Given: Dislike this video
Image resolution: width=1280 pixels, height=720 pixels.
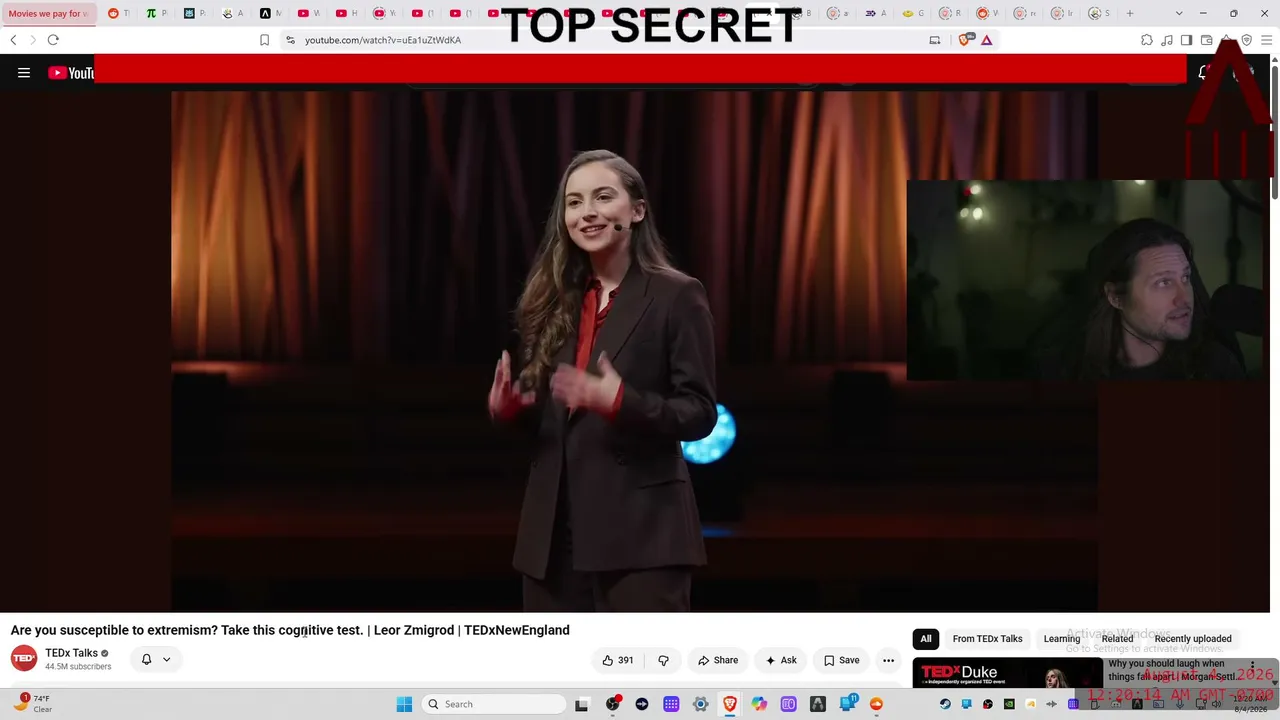Looking at the screenshot, I should (663, 660).
